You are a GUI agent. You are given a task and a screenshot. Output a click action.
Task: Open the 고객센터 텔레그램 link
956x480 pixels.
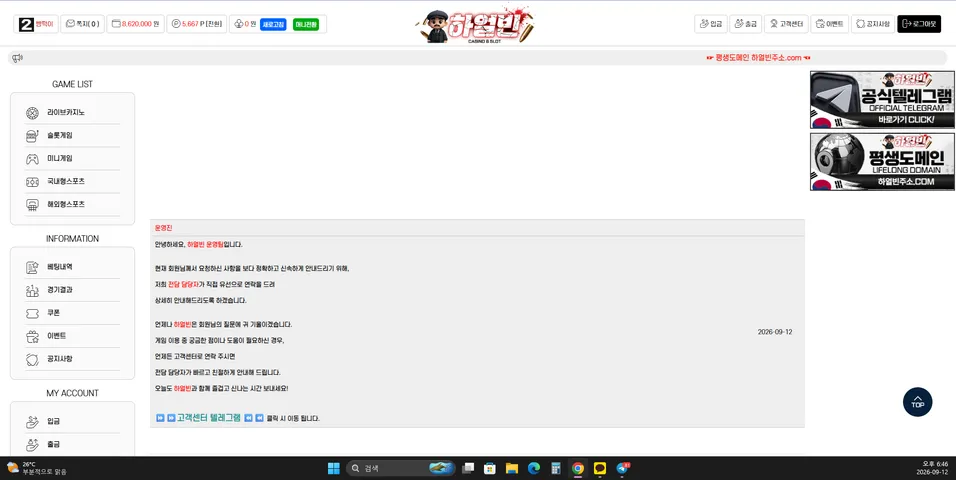[x=209, y=418]
